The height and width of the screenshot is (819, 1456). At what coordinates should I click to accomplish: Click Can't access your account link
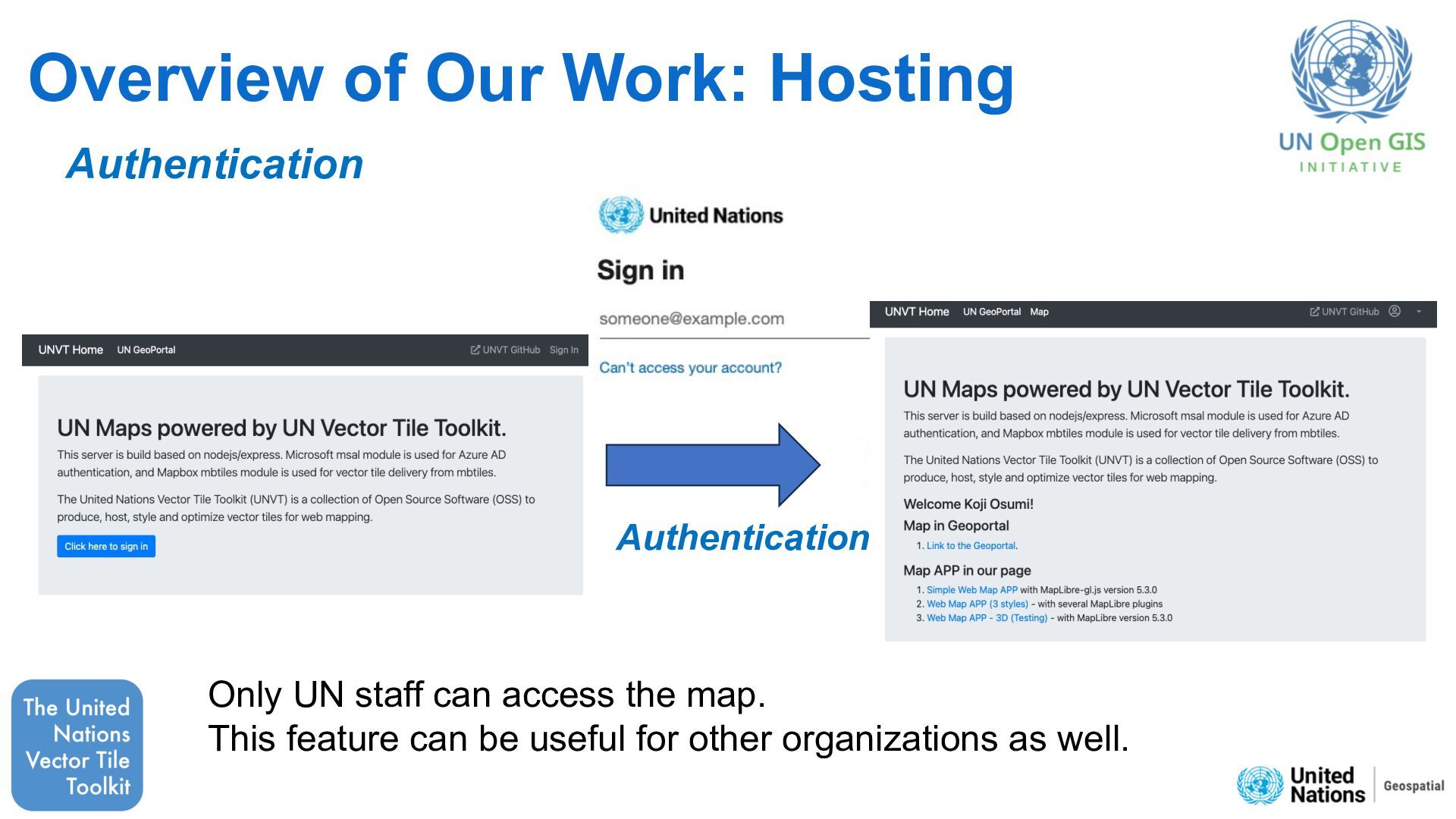pos(690,368)
